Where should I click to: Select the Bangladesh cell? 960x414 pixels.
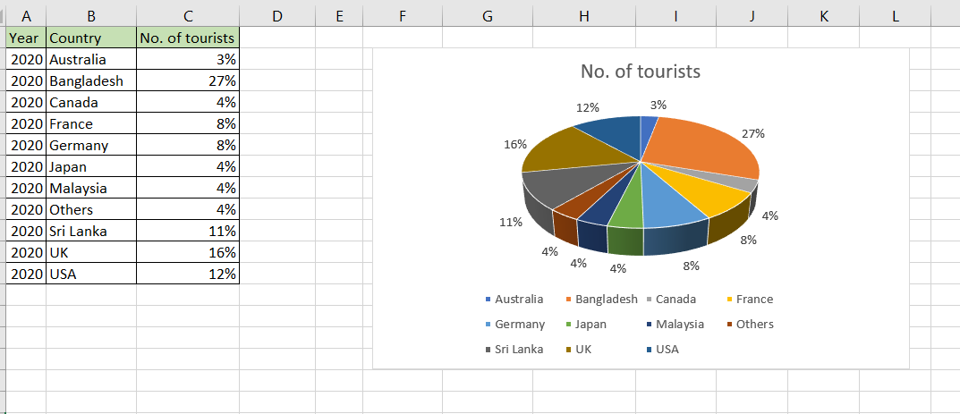click(x=91, y=81)
